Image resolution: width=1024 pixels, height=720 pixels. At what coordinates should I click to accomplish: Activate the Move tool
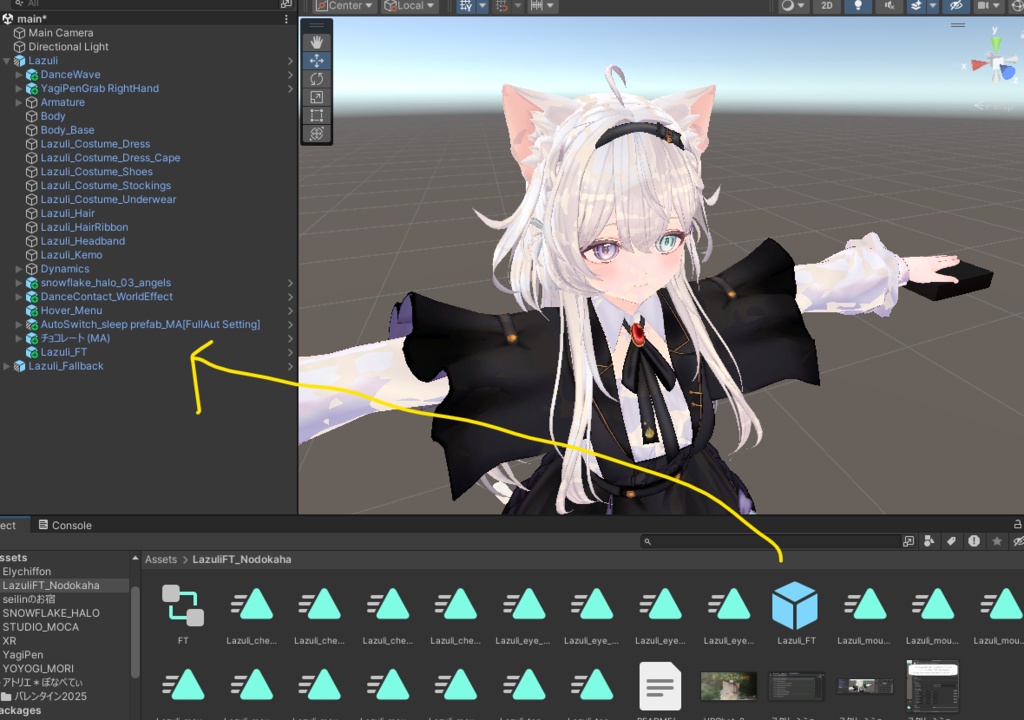coord(316,60)
